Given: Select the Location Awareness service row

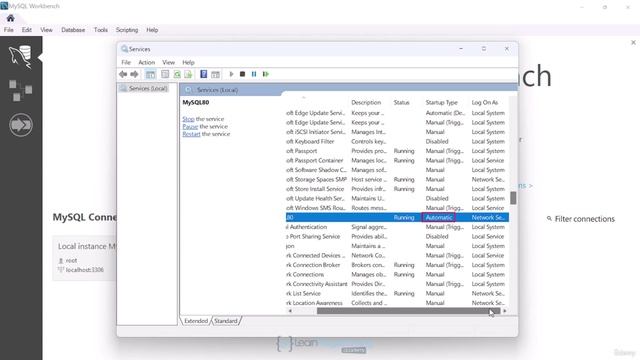Looking at the screenshot, I should pyautogui.click(x=397, y=303).
